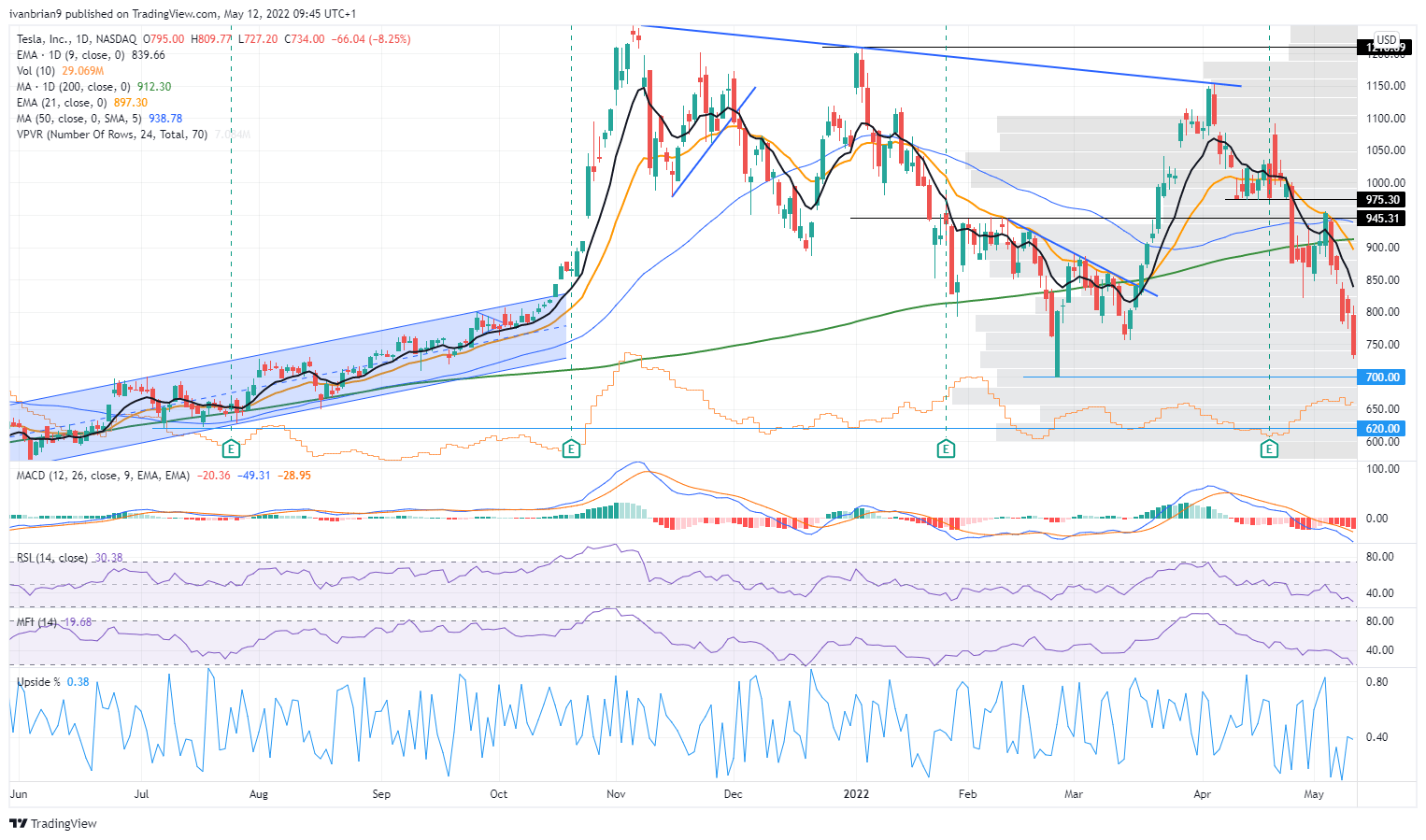Click the Feb label on the time axis
The image size is (1426, 840).
[x=967, y=794]
